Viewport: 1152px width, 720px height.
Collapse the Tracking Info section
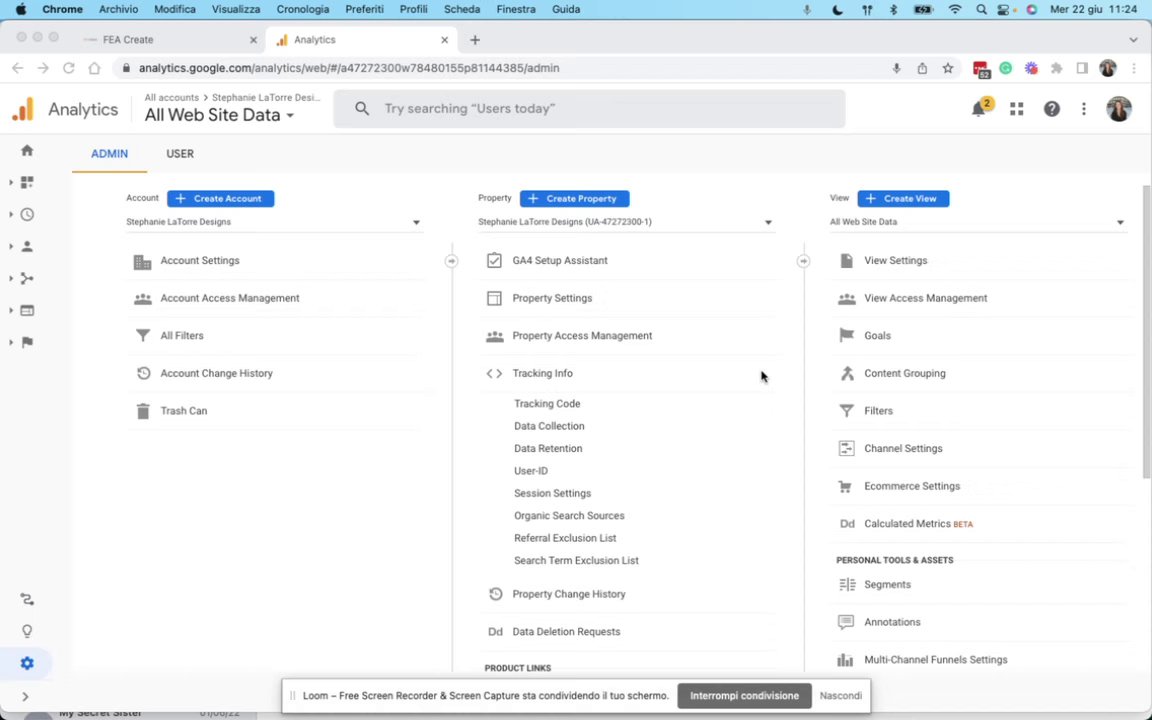click(542, 373)
